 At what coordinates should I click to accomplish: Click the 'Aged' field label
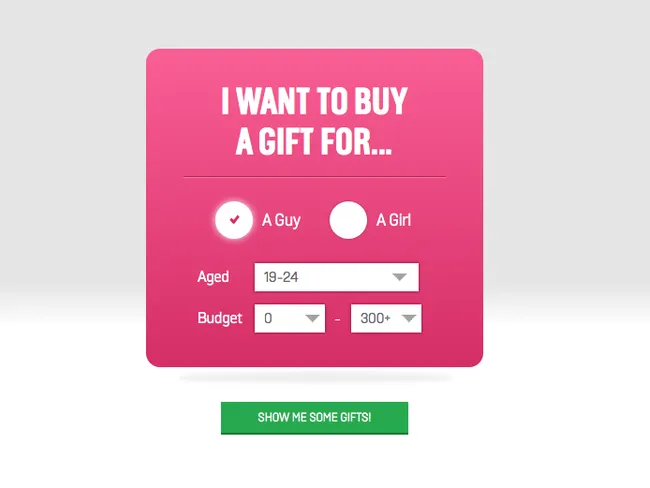[213, 277]
